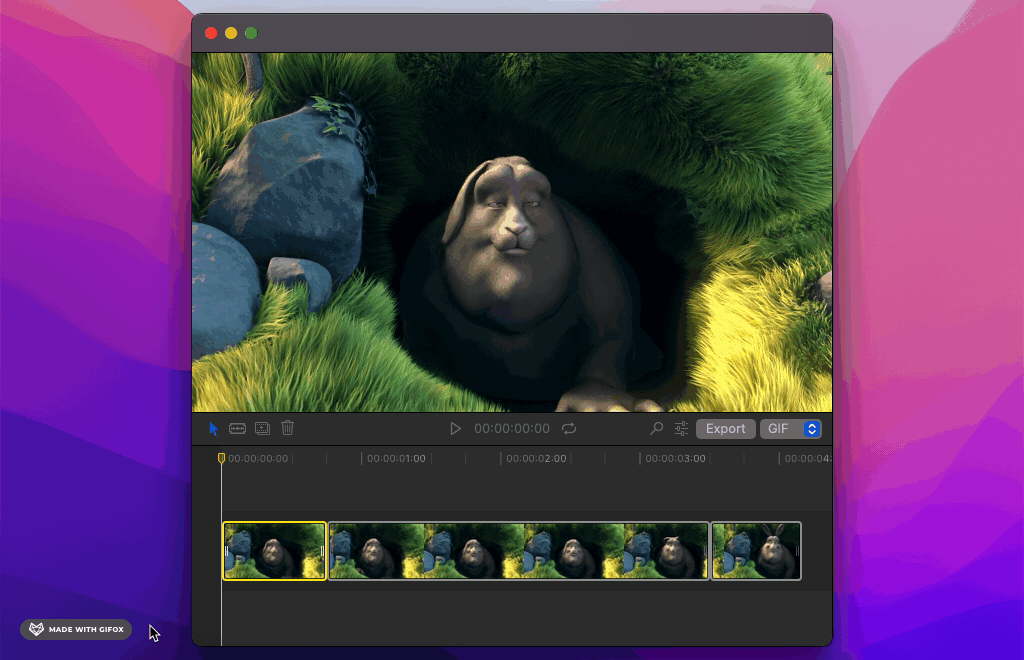Viewport: 1024px width, 660px height.
Task: Minimize the window with yellow button
Action: (x=231, y=33)
